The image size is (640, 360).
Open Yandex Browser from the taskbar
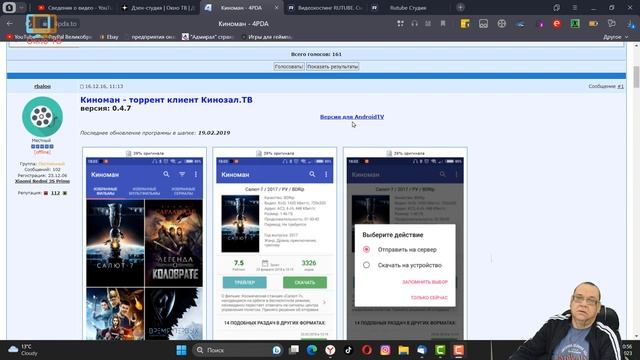tap(330, 350)
